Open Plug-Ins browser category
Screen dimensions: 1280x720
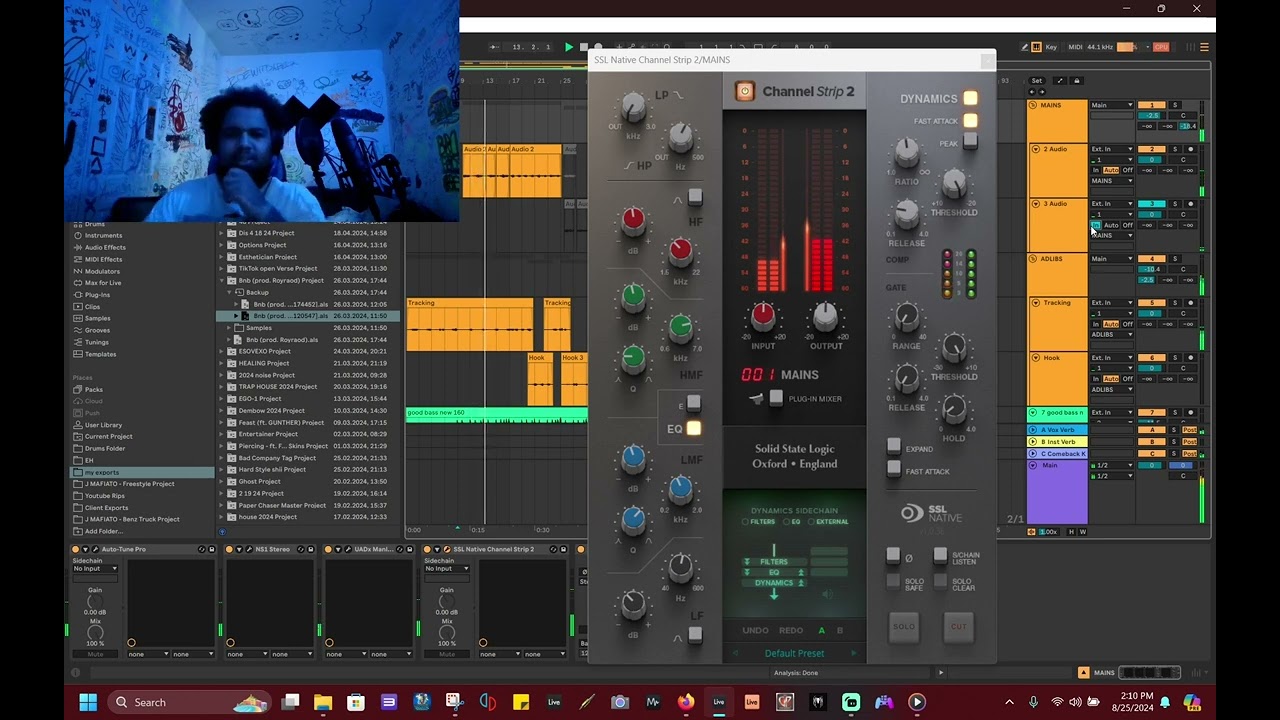pos(97,295)
